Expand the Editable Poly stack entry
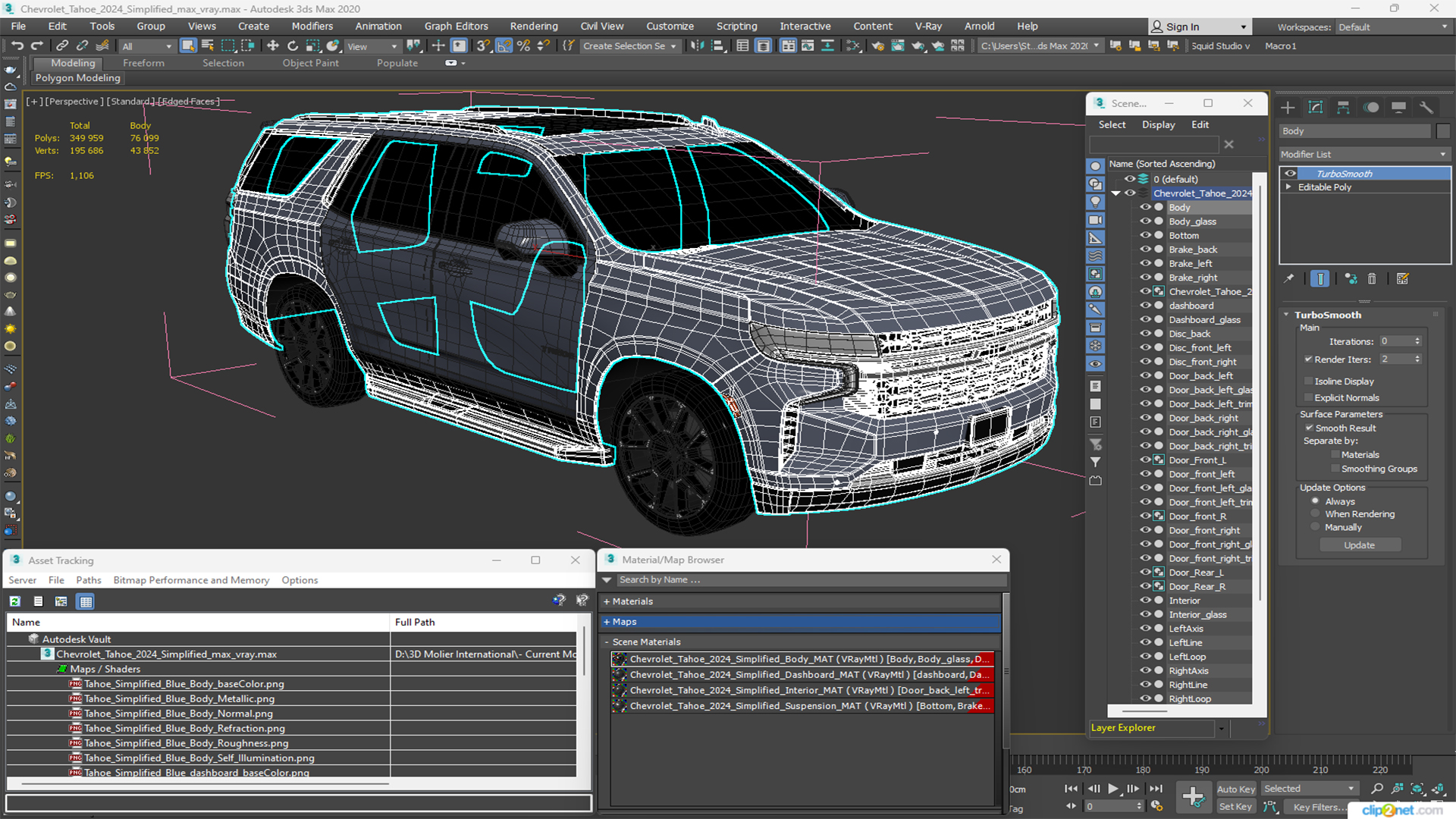Image resolution: width=1456 pixels, height=819 pixels. pos(1288,187)
